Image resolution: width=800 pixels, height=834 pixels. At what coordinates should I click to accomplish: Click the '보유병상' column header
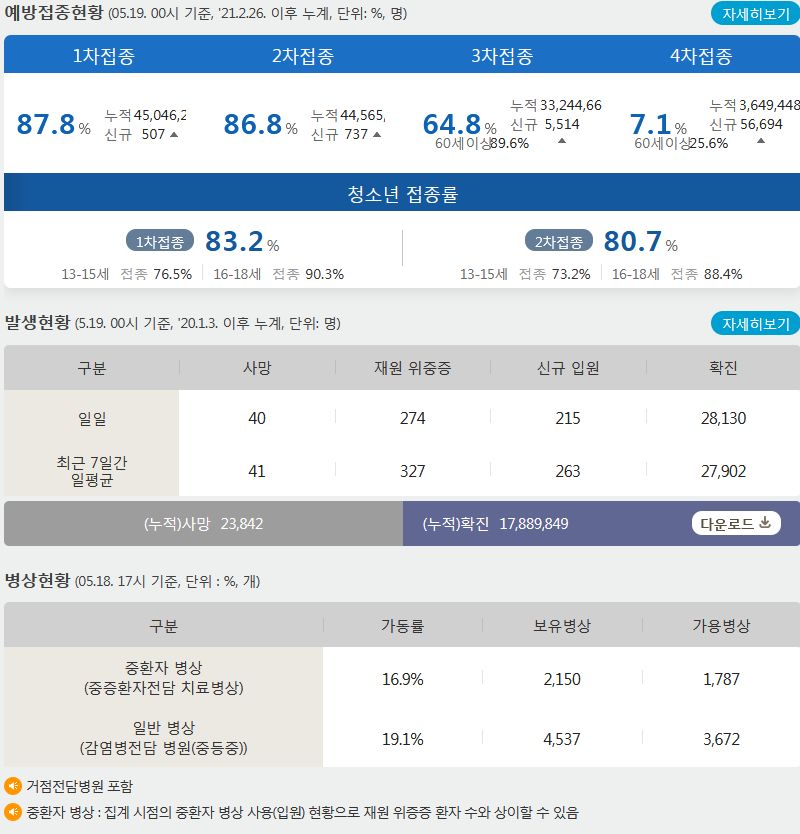click(562, 626)
